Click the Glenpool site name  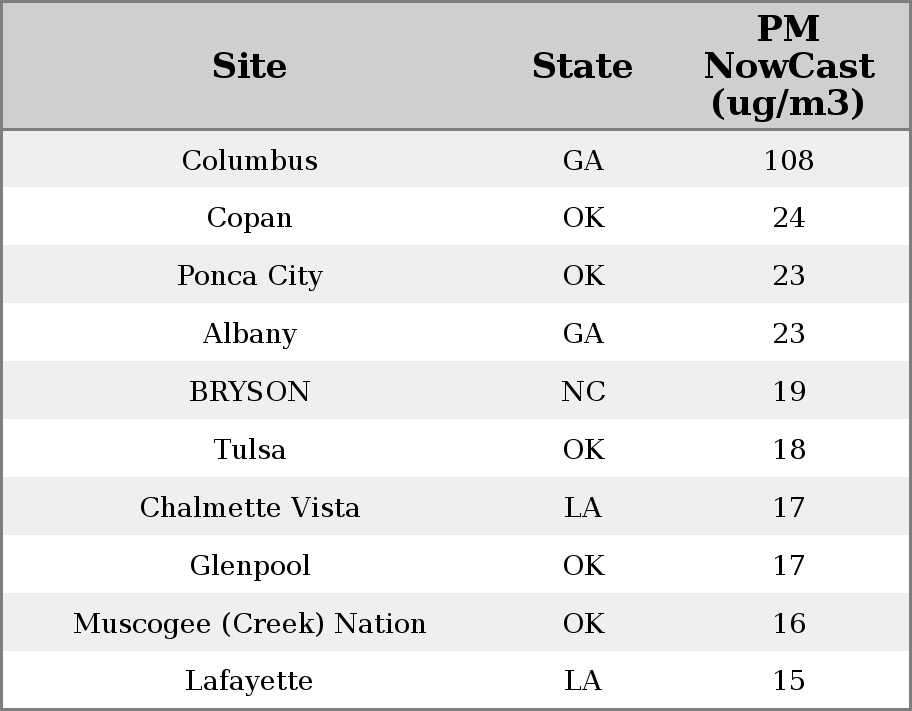pyautogui.click(x=249, y=566)
